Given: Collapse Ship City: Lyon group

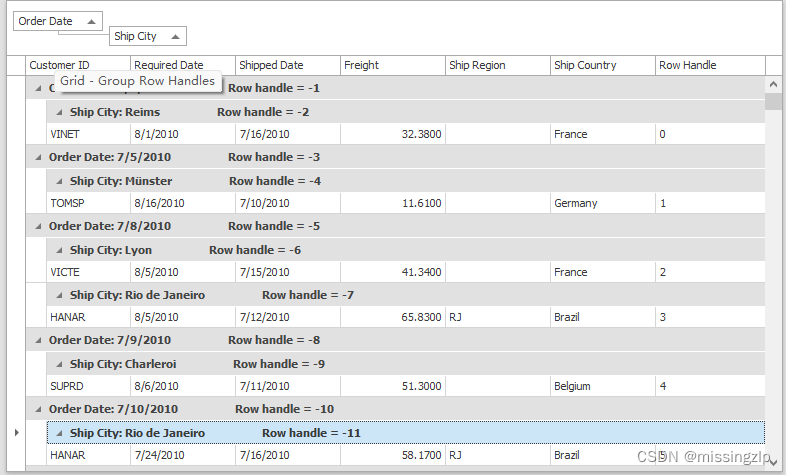Looking at the screenshot, I should [x=59, y=251].
